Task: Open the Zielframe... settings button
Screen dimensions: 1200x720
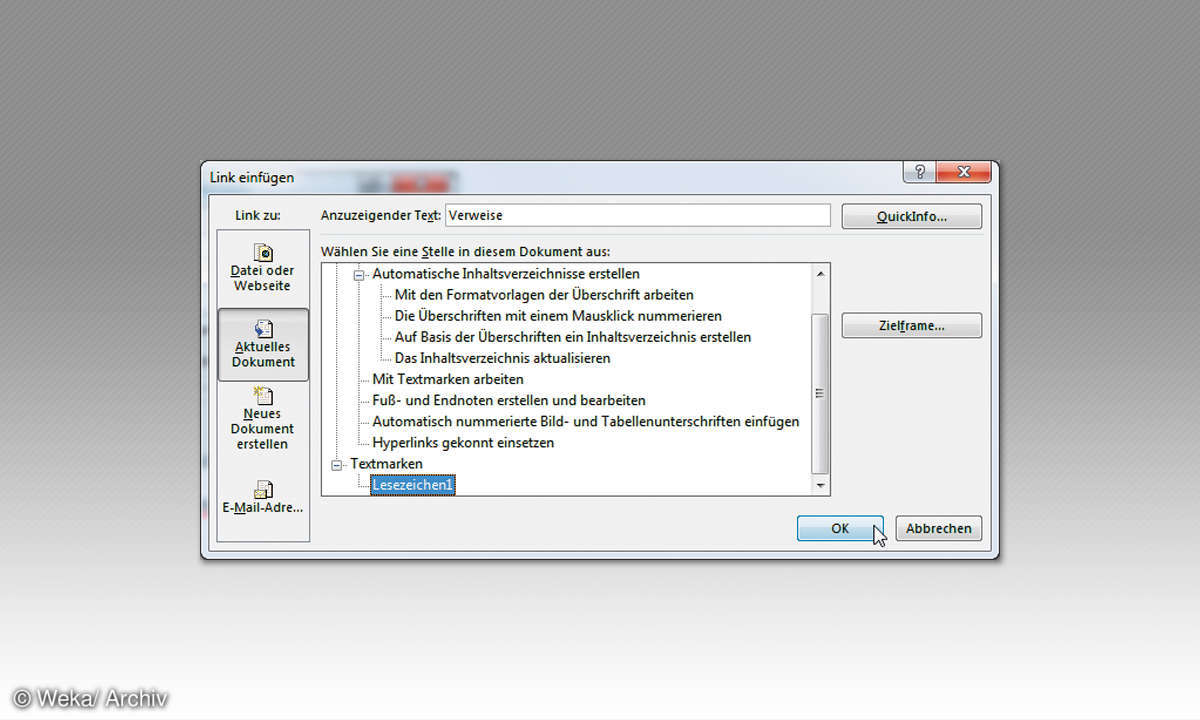Action: pos(911,326)
